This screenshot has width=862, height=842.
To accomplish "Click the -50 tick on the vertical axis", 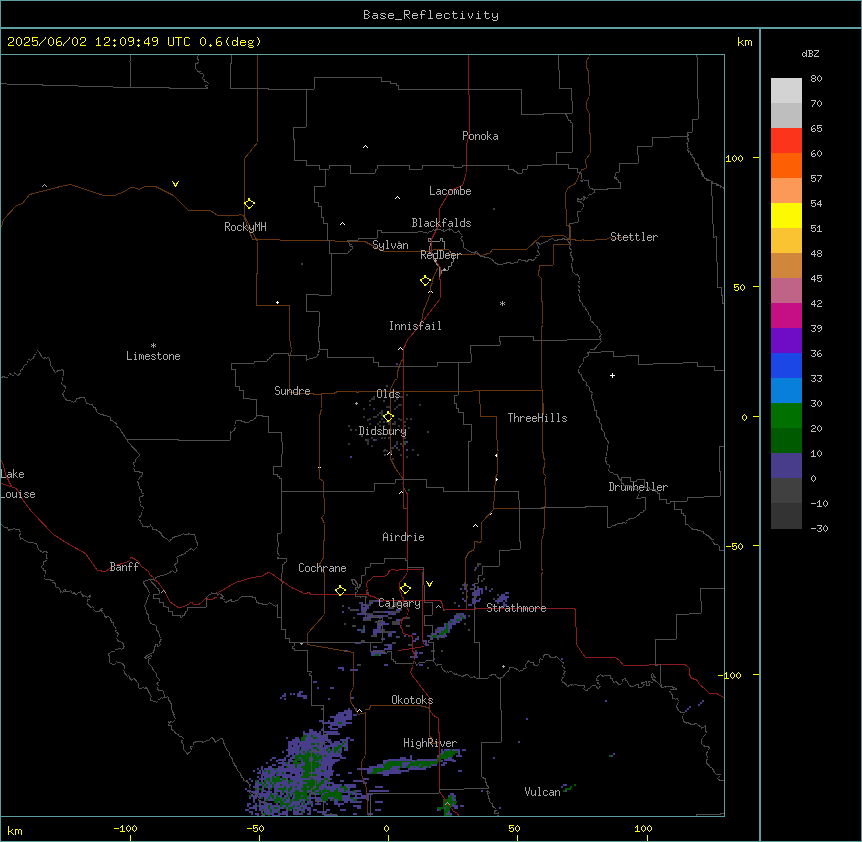I will [x=734, y=546].
